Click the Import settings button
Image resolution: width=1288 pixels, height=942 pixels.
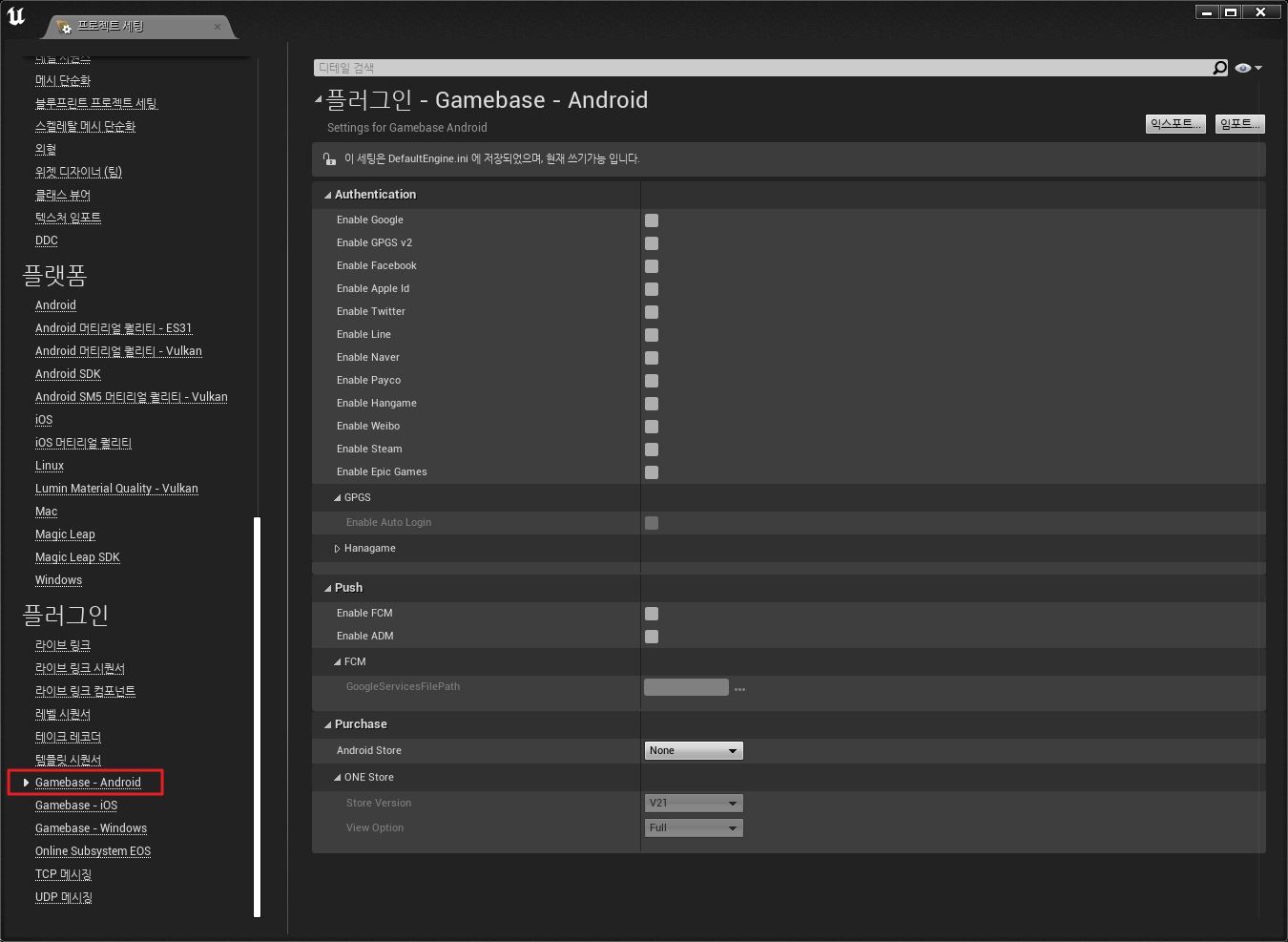click(x=1239, y=124)
